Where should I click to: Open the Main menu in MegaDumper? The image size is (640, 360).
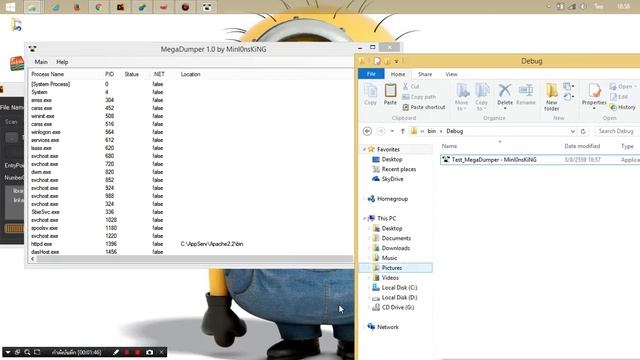point(41,62)
